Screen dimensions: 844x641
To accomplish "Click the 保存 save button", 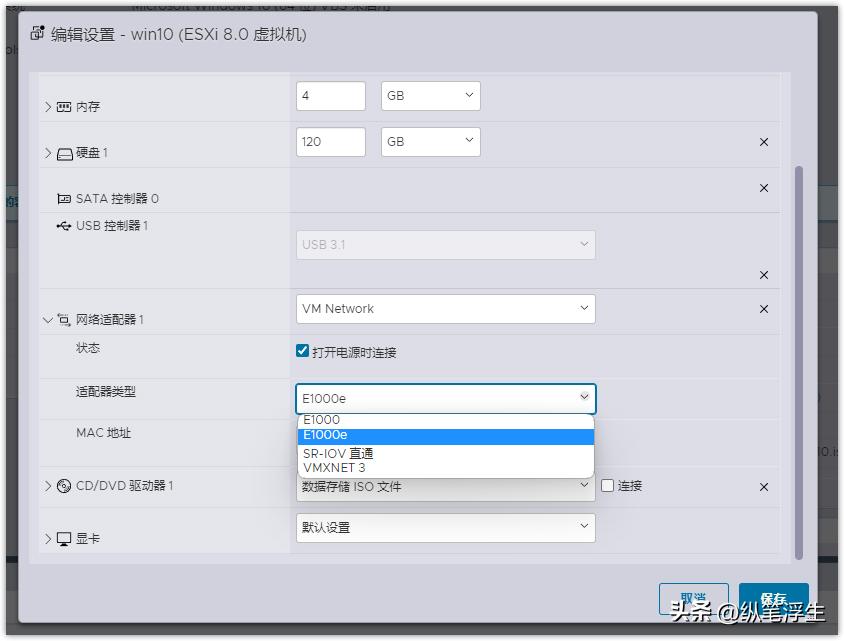I will pos(773,599).
